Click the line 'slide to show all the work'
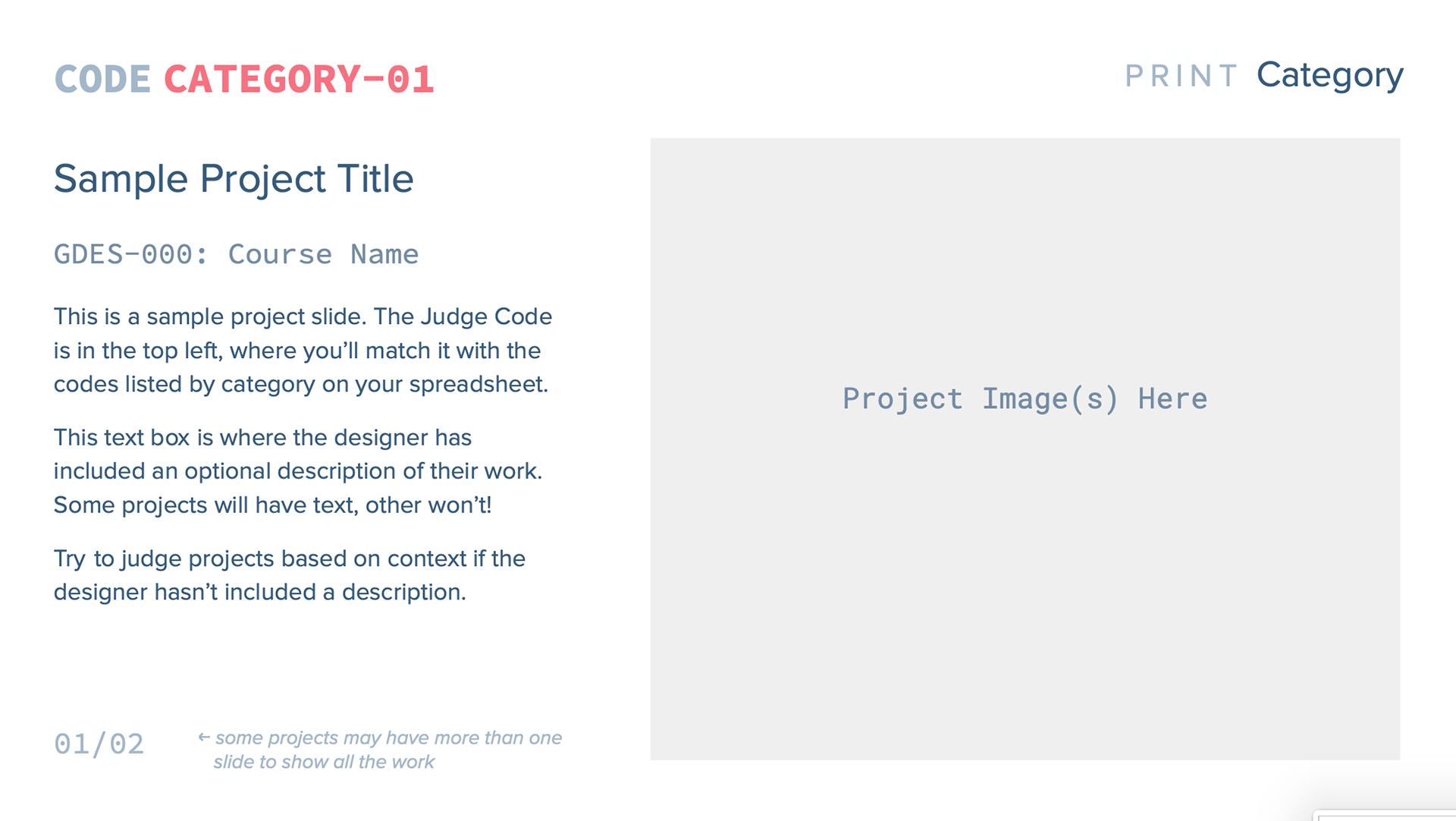Image resolution: width=1456 pixels, height=821 pixels. click(x=324, y=762)
